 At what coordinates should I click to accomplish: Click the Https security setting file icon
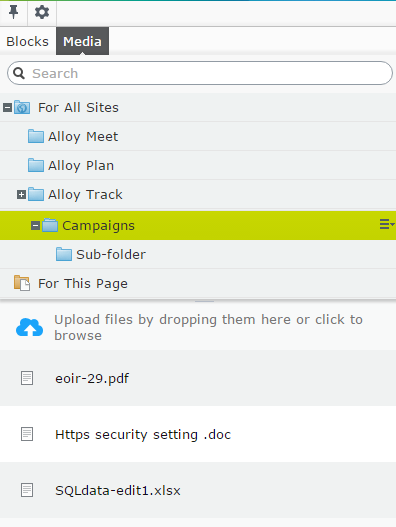point(27,434)
